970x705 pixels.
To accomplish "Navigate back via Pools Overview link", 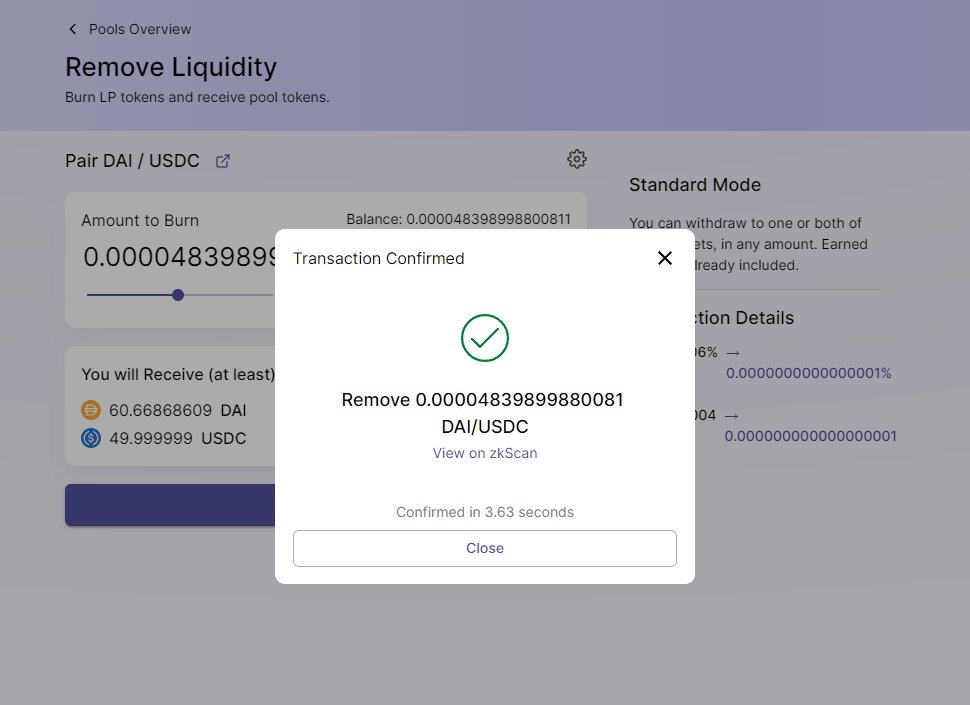I will [140, 29].
